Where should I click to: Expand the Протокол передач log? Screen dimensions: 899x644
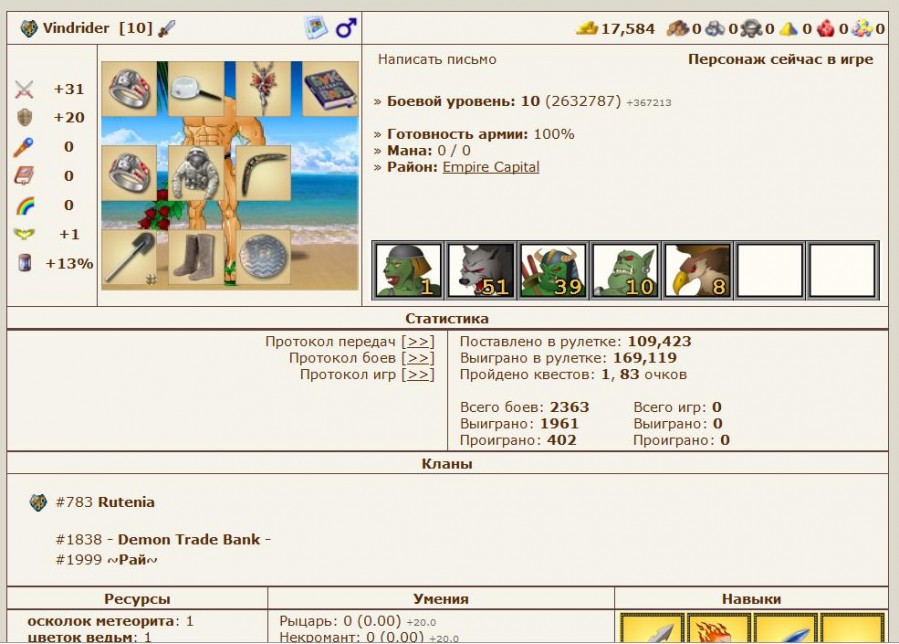tap(417, 341)
